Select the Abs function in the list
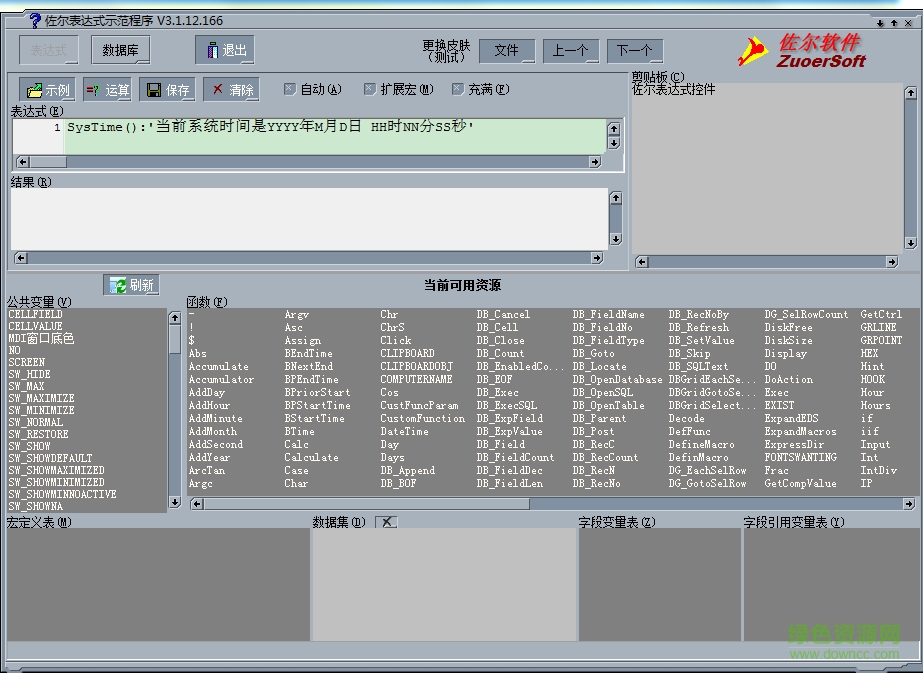The image size is (923, 673). tap(197, 353)
